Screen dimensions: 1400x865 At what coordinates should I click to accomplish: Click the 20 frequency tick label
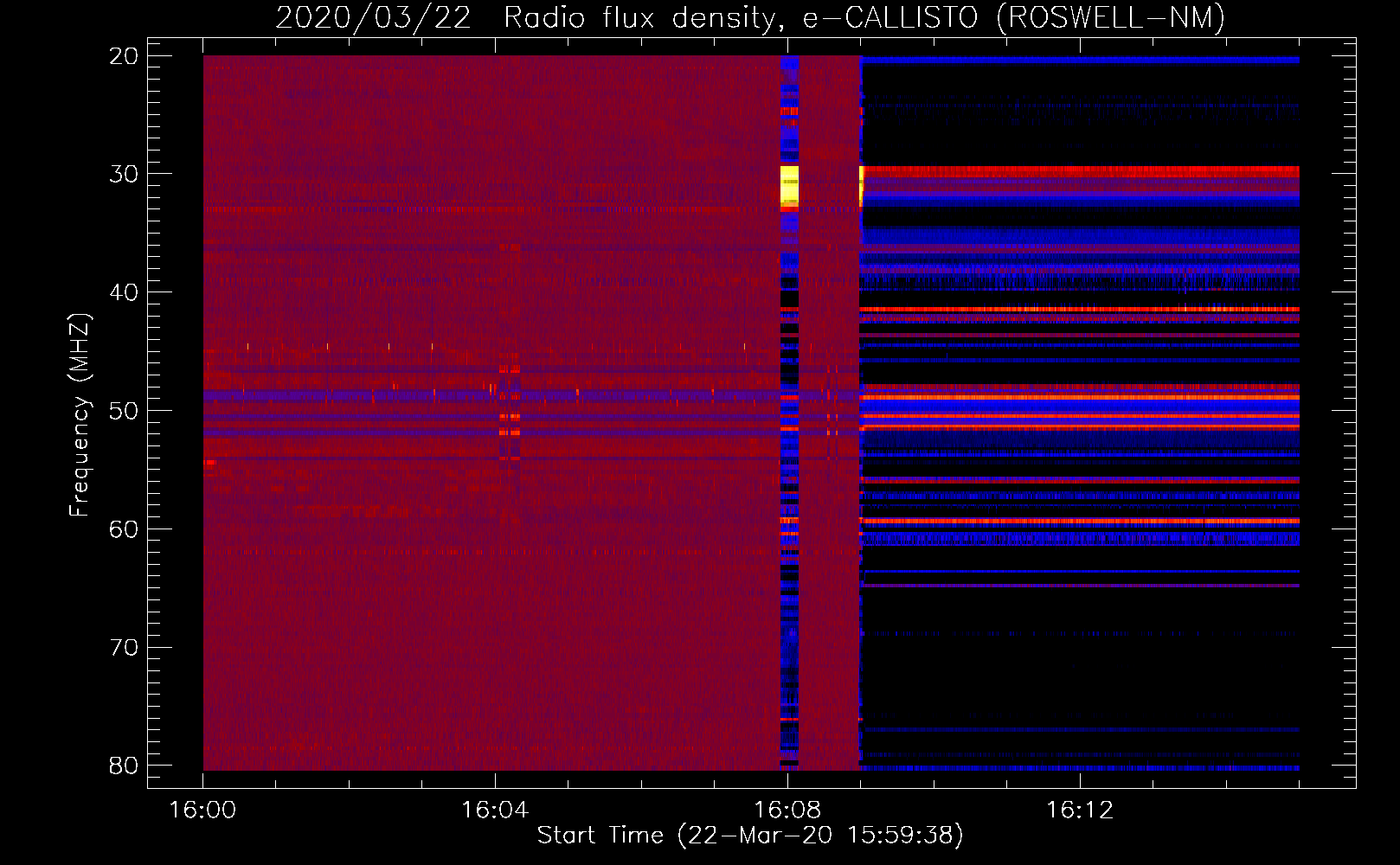[124, 56]
